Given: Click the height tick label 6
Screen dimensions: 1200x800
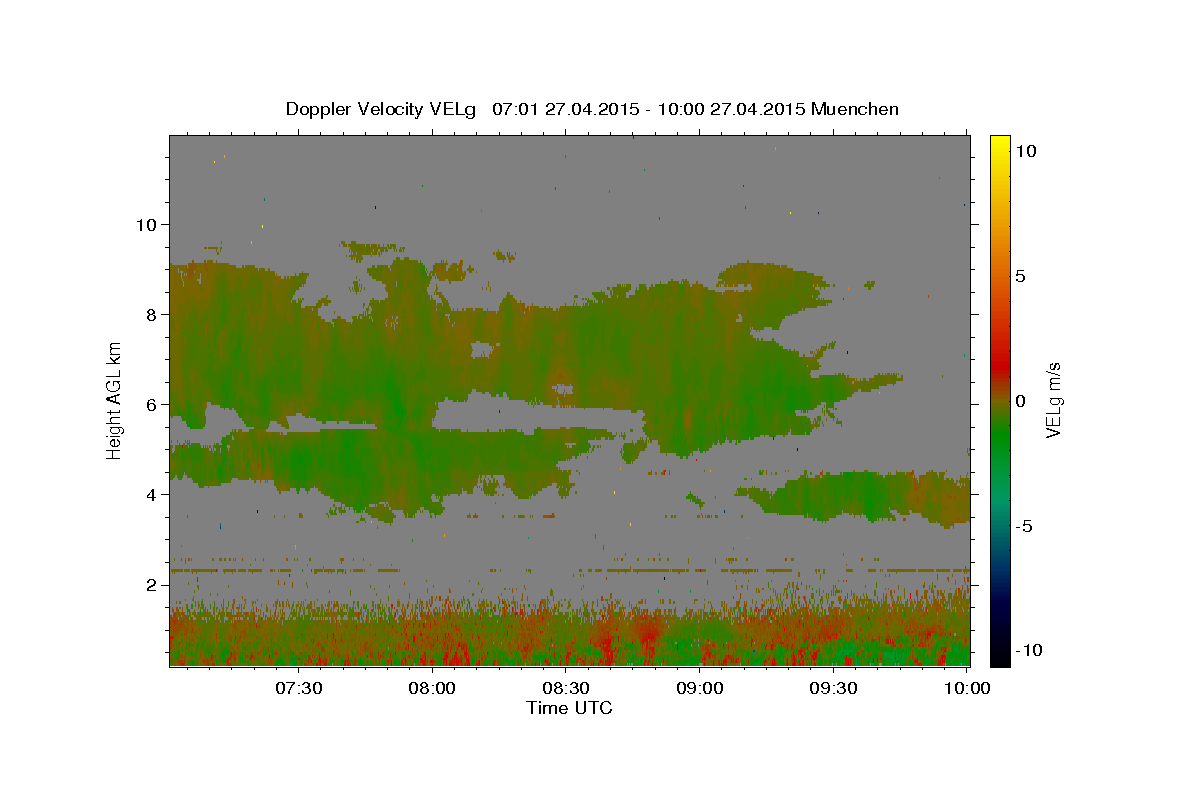Looking at the screenshot, I should coord(150,404).
